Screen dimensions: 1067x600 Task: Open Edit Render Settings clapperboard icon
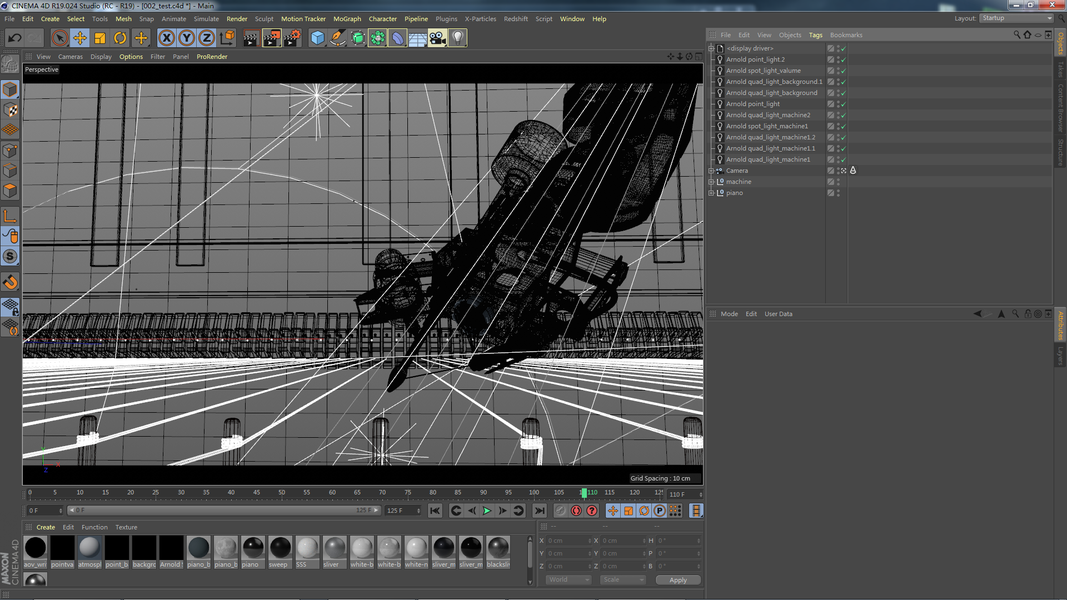pos(292,38)
